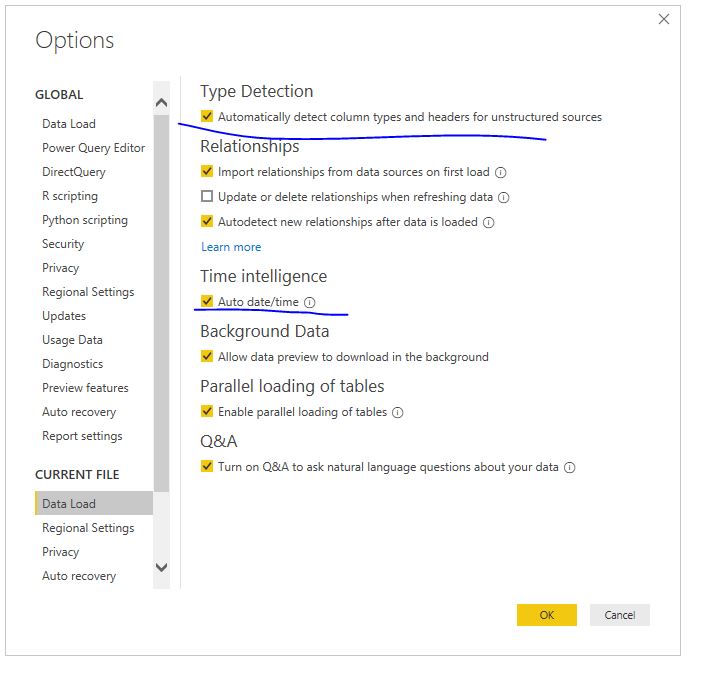
Task: Open Current File Regional Settings
Action: [88, 528]
